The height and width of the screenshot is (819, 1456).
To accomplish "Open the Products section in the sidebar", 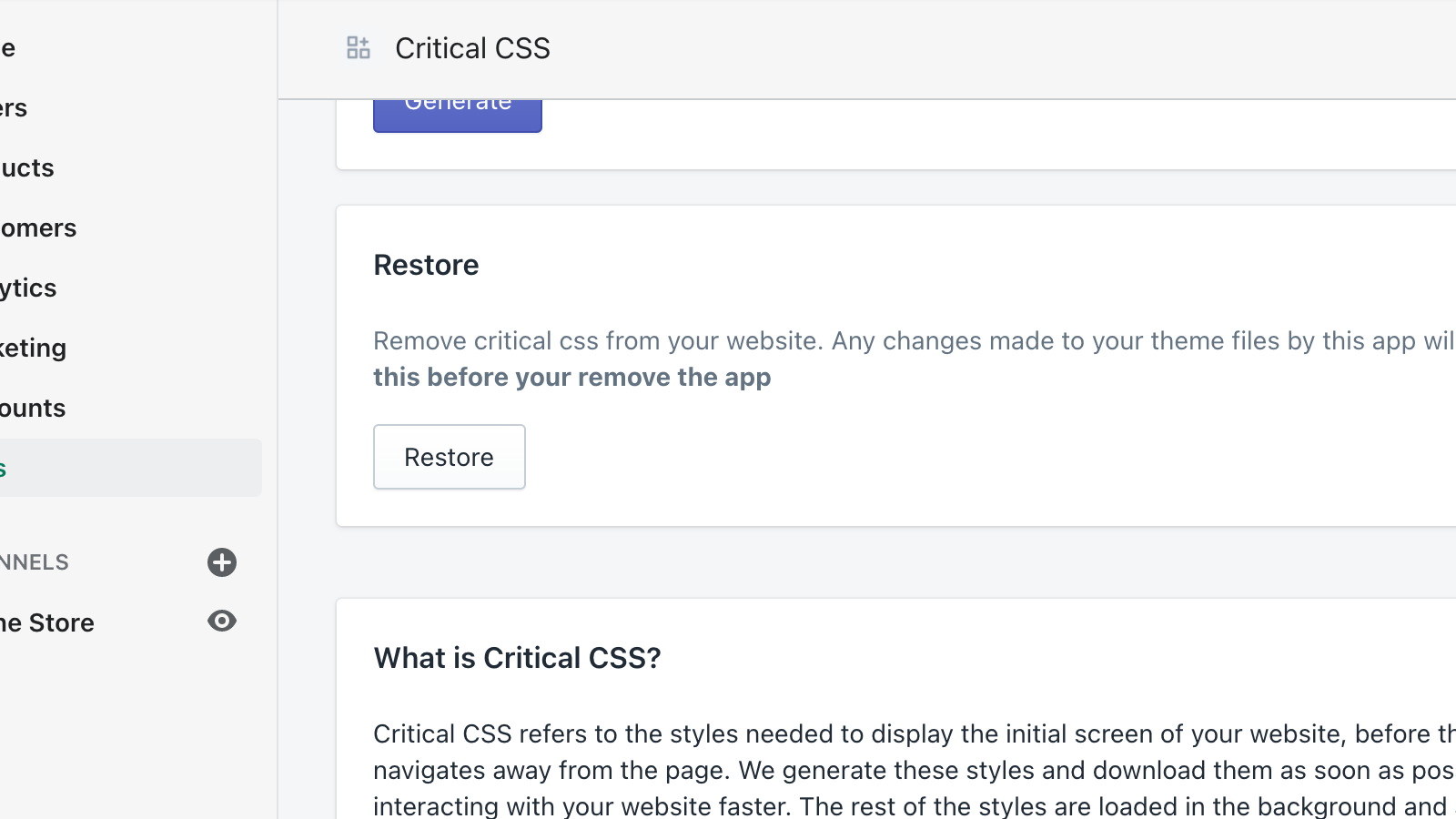I will coord(25,167).
